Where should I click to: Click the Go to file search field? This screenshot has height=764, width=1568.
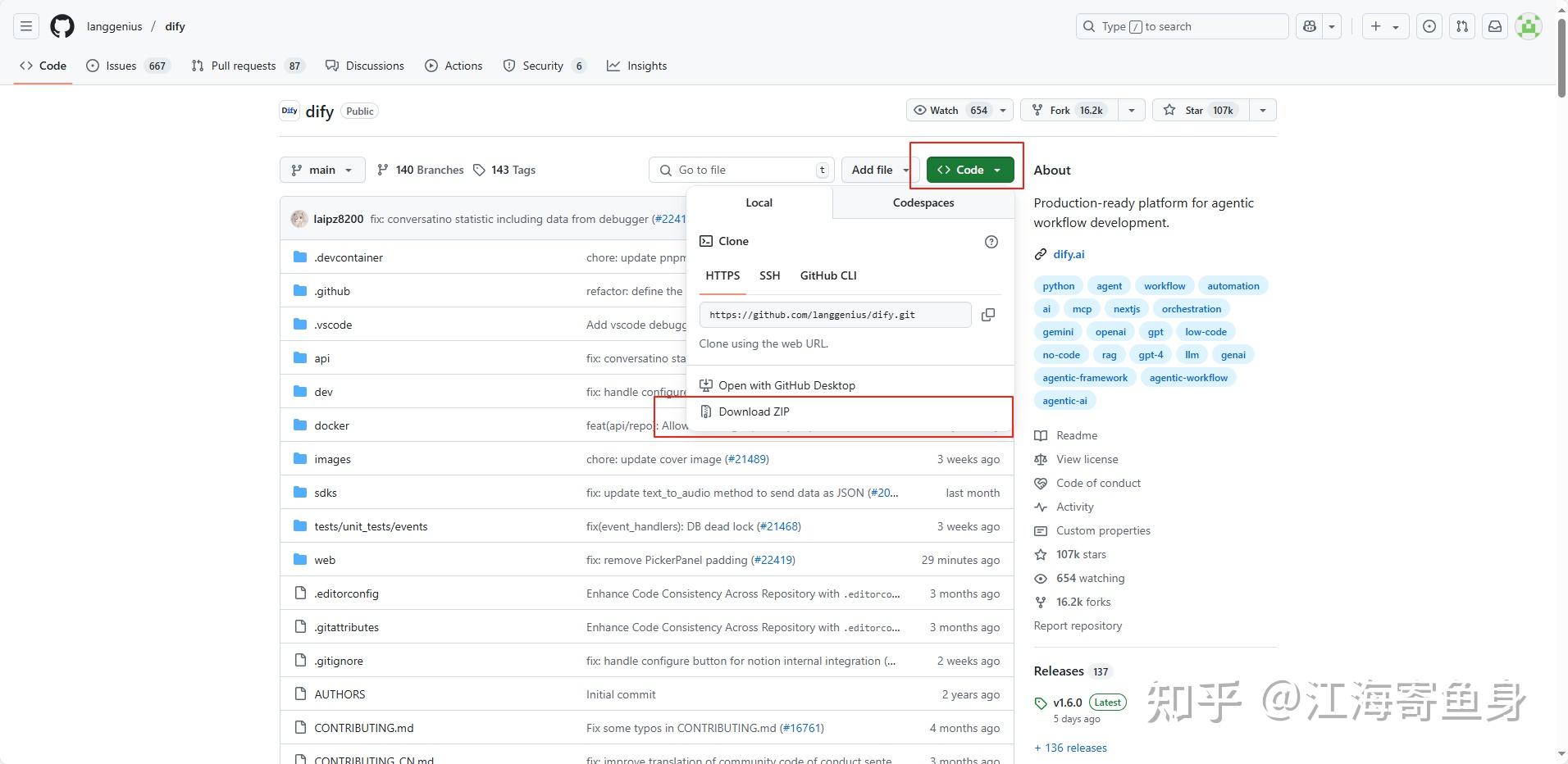(x=740, y=170)
